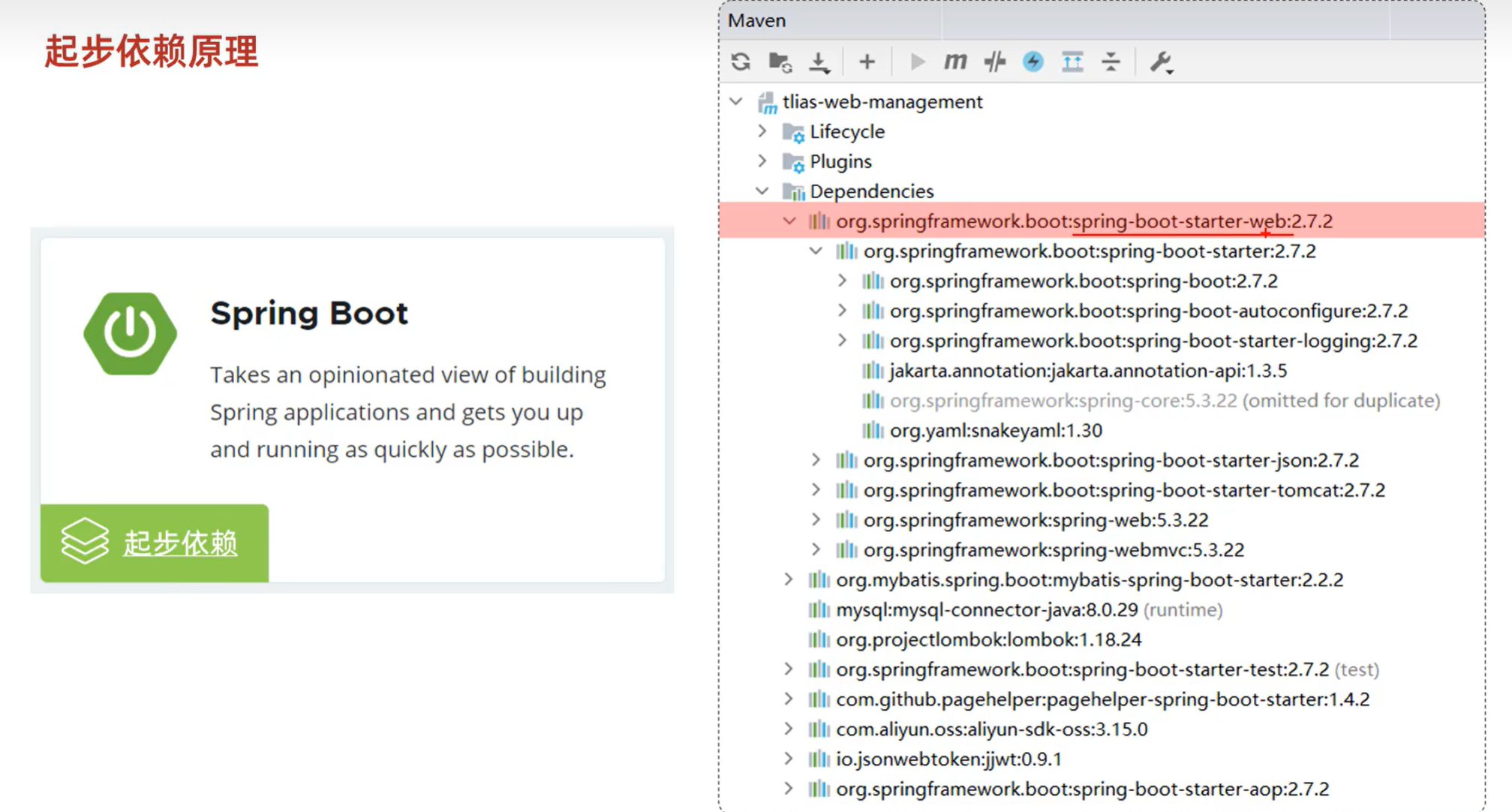This screenshot has width=1512, height=812.
Task: Show dependencies diagram icon
Action: (x=1072, y=62)
